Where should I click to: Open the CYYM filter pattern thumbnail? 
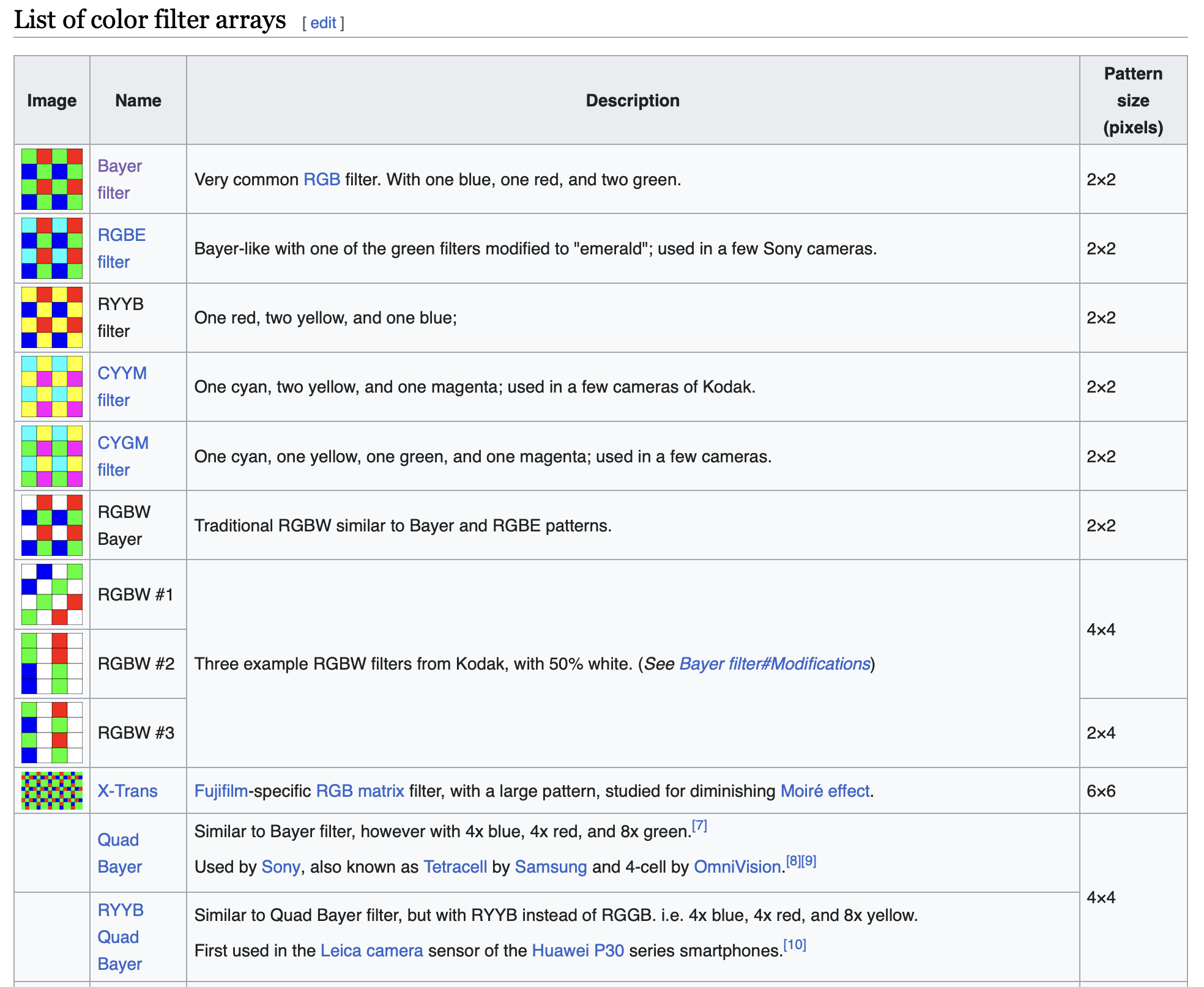(52, 386)
